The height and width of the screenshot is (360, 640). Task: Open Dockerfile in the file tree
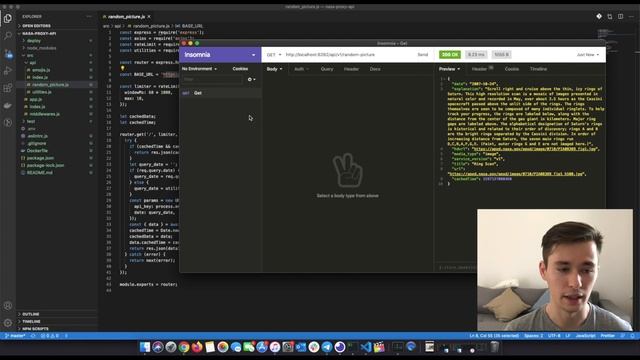37,151
